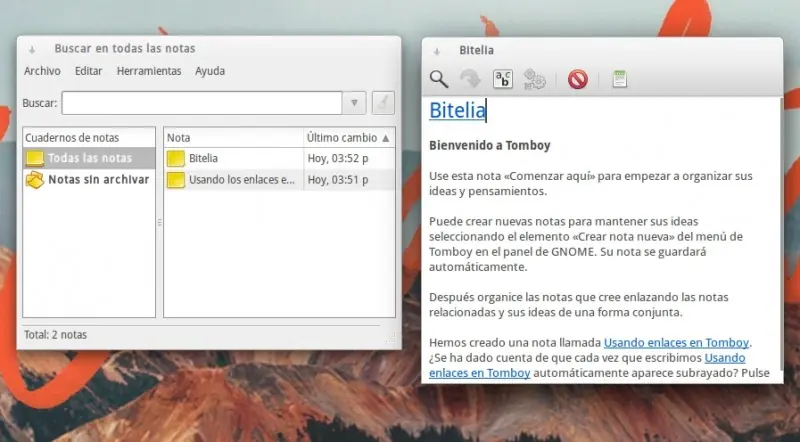Open the Editar menu
The width and height of the screenshot is (800, 442).
click(88, 71)
